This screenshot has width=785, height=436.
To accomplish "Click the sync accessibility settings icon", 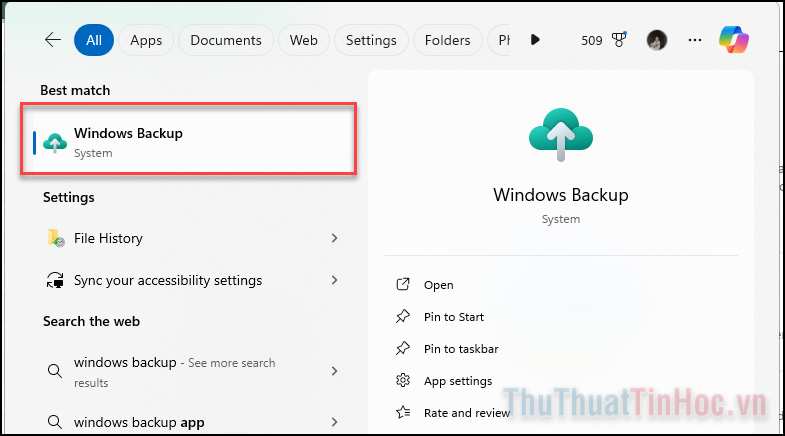I will pyautogui.click(x=55, y=280).
